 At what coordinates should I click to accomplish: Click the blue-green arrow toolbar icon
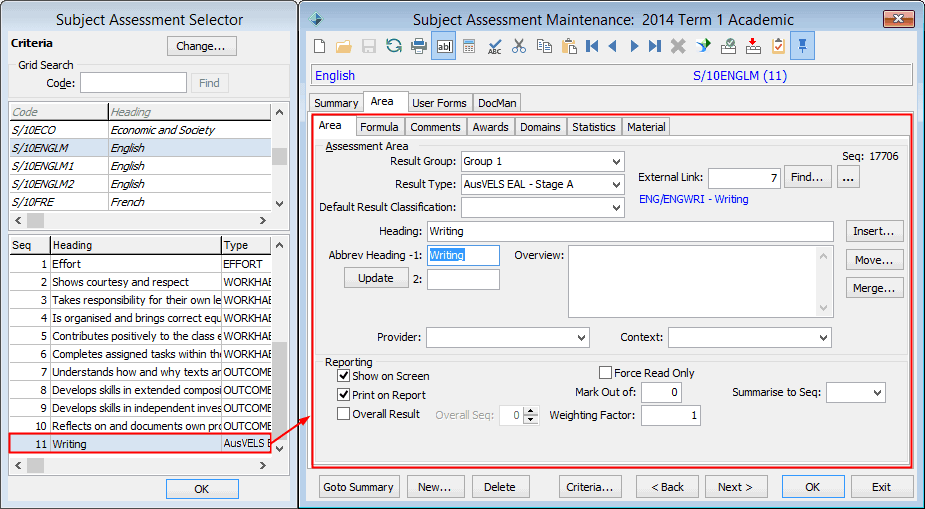pos(703,46)
